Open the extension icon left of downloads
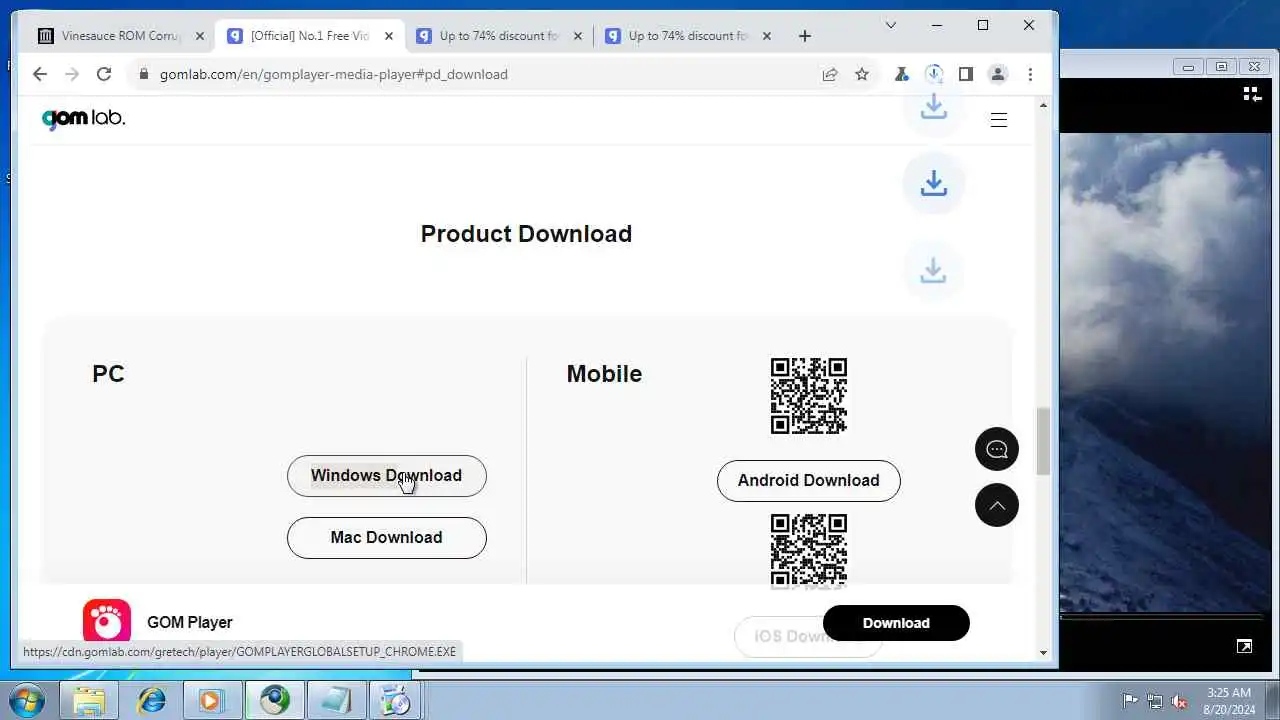 [x=902, y=74]
